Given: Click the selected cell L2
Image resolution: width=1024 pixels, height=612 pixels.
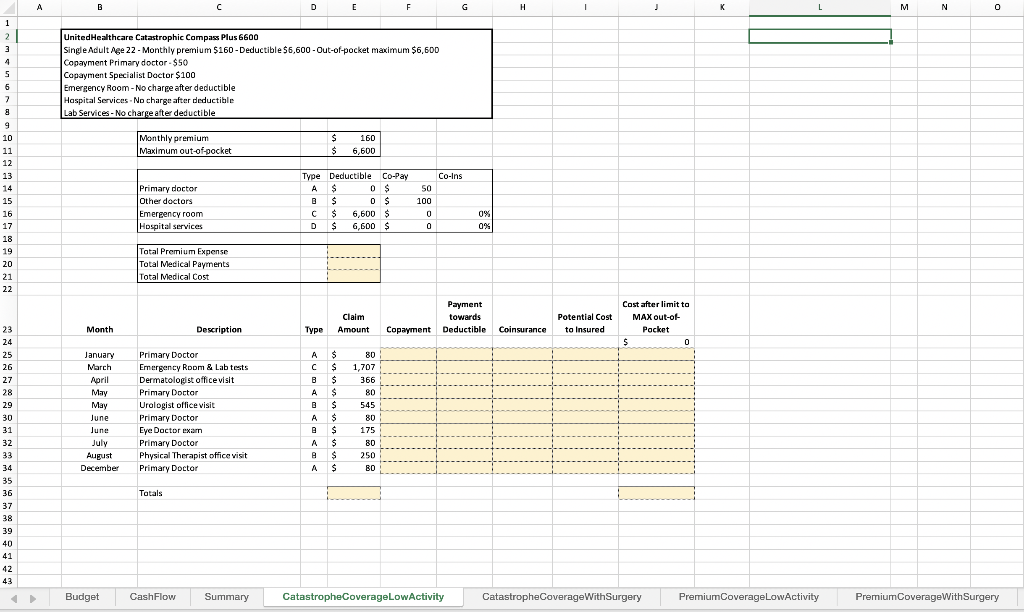Looking at the screenshot, I should click(820, 37).
